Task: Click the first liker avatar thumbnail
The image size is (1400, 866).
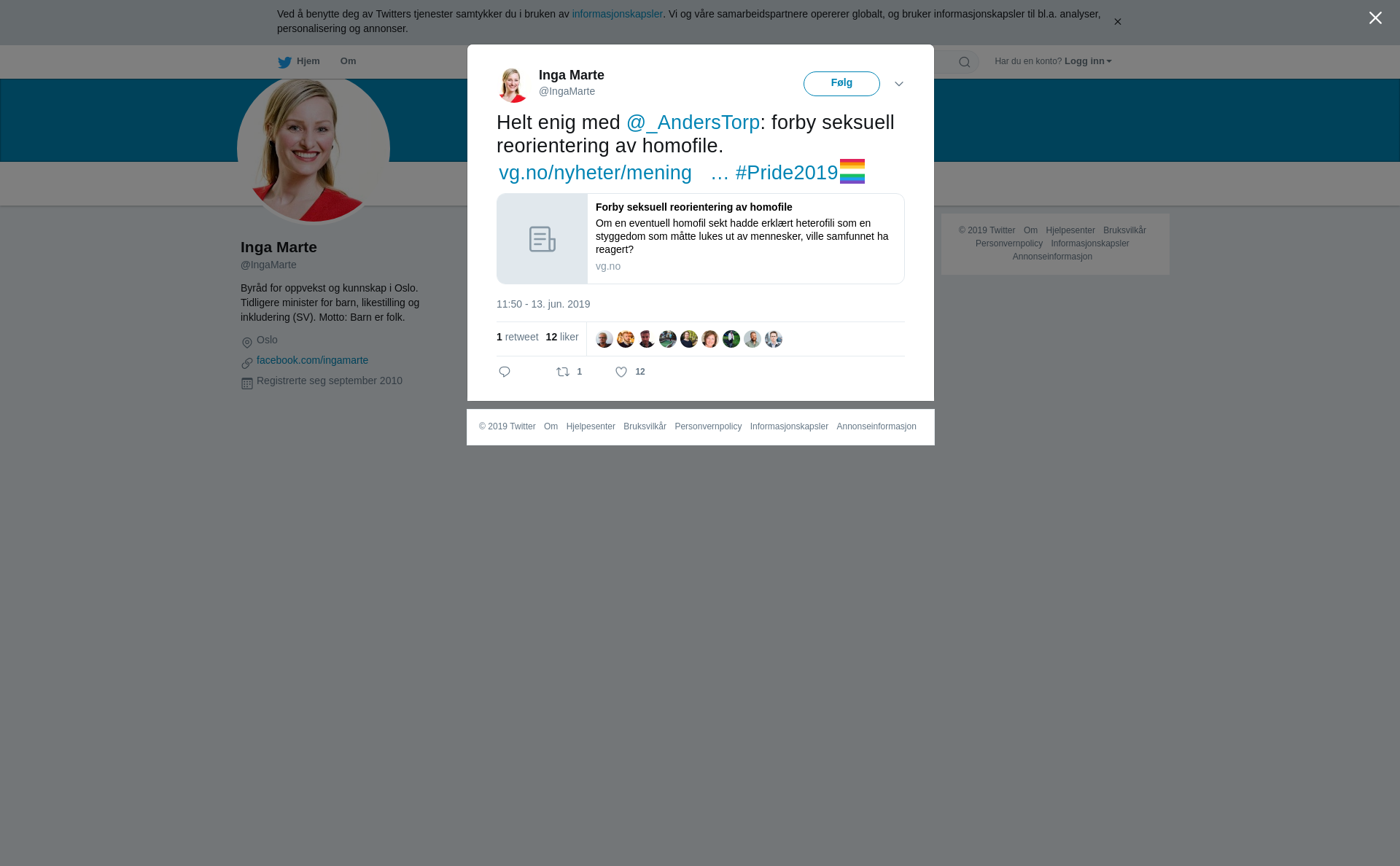Action: (x=604, y=339)
